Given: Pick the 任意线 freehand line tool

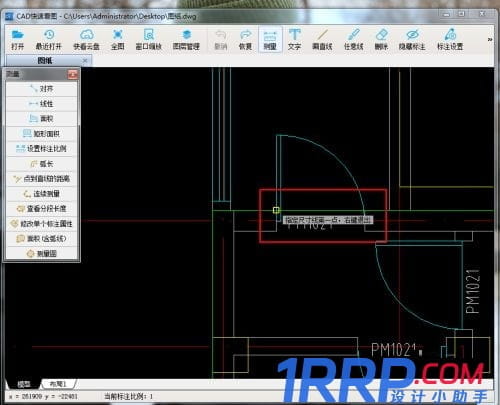Looking at the screenshot, I should (353, 39).
